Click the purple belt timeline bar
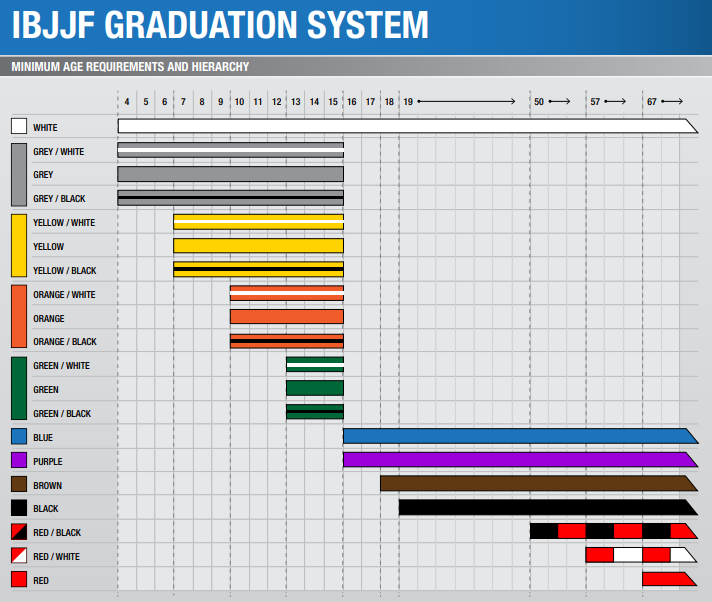The width and height of the screenshot is (712, 602). click(521, 459)
